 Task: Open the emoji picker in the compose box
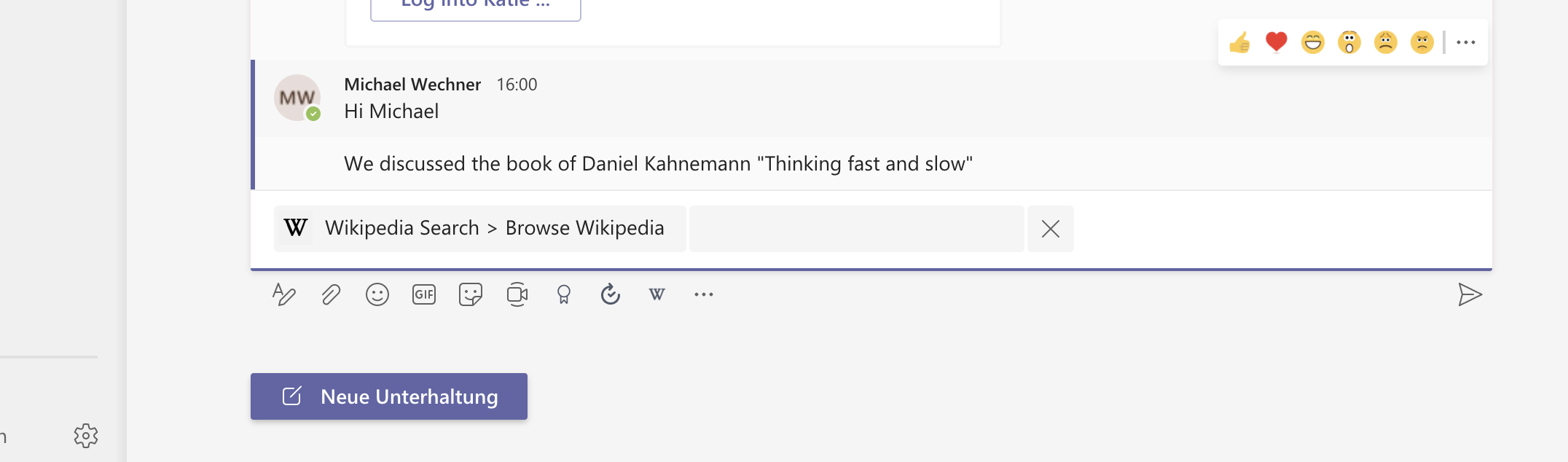click(x=377, y=294)
